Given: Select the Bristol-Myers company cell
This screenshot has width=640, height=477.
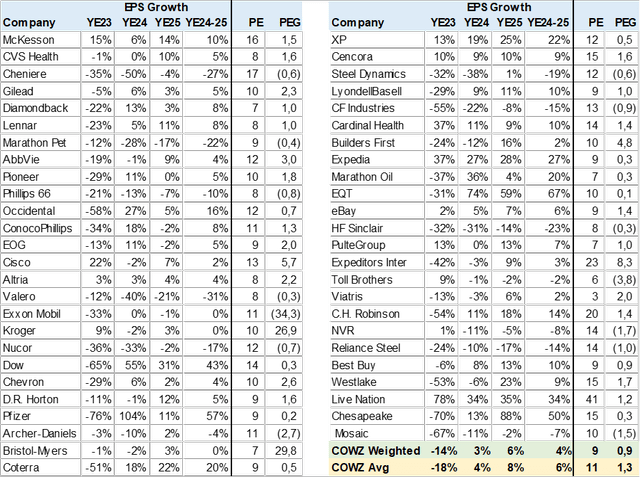Looking at the screenshot, I should [40, 450].
